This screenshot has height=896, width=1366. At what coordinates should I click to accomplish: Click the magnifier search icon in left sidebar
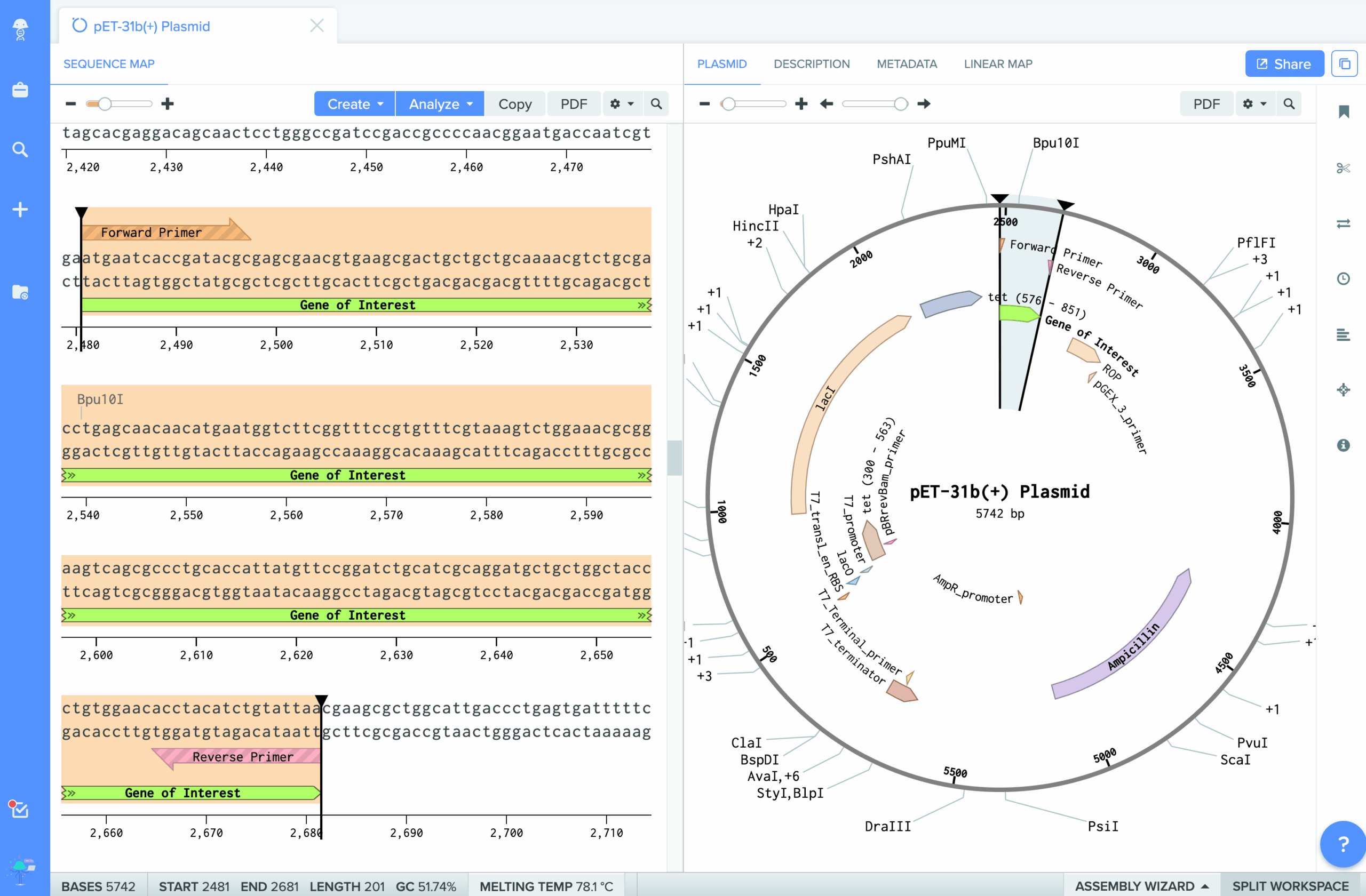tap(20, 150)
